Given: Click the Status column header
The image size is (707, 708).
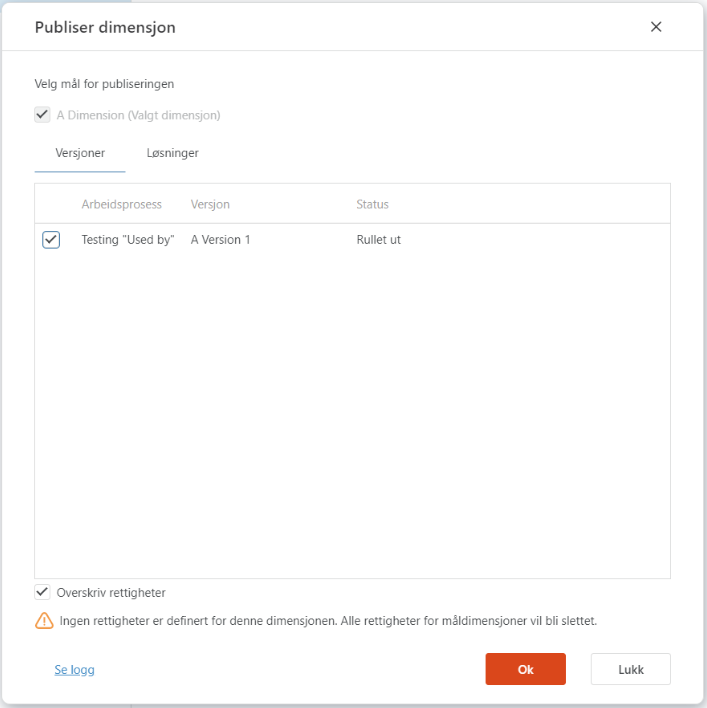Looking at the screenshot, I should pyautogui.click(x=372, y=204).
